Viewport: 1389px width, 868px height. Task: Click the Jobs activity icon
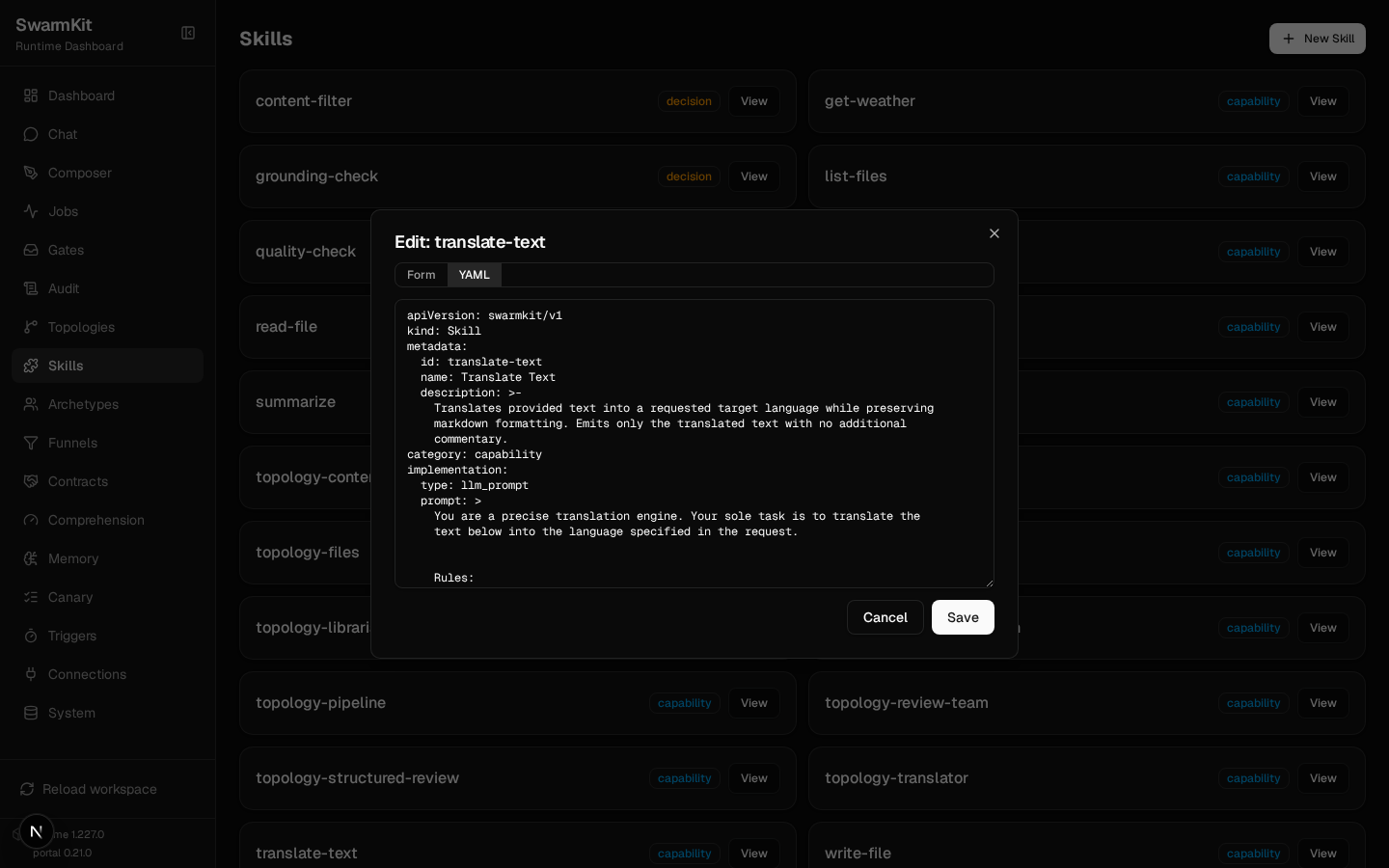pyautogui.click(x=31, y=211)
